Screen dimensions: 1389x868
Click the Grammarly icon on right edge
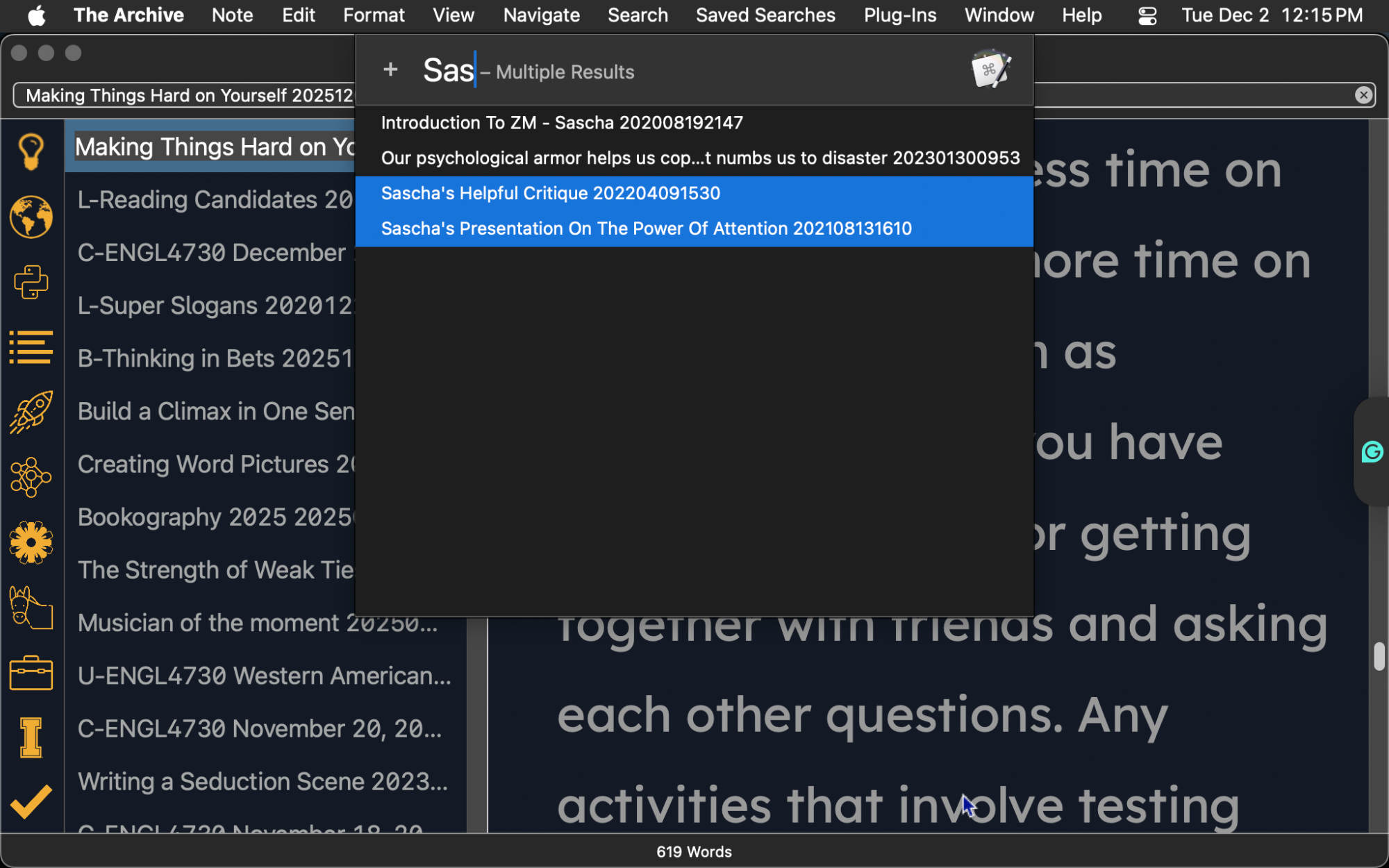click(1372, 452)
